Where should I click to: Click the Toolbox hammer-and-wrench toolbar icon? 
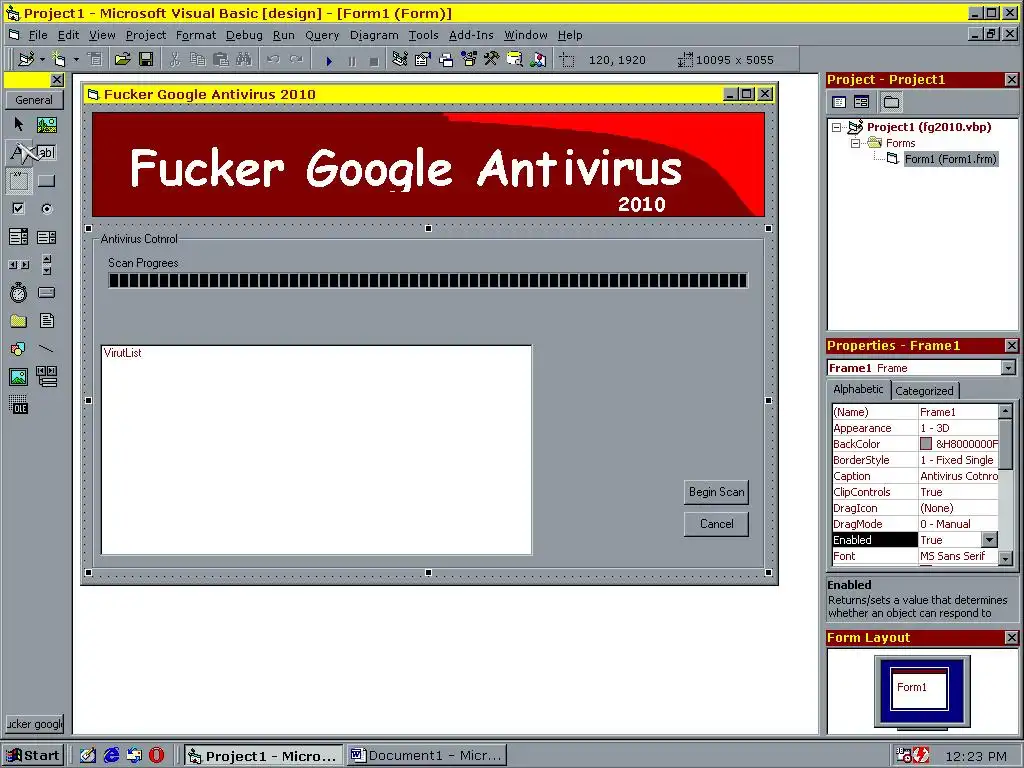pyautogui.click(x=492, y=60)
